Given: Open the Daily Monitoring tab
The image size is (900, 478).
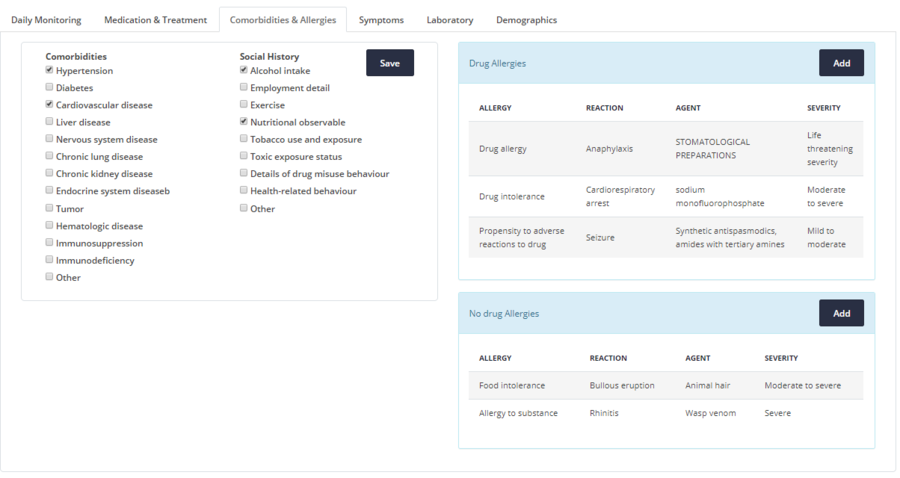Looking at the screenshot, I should pos(46,20).
